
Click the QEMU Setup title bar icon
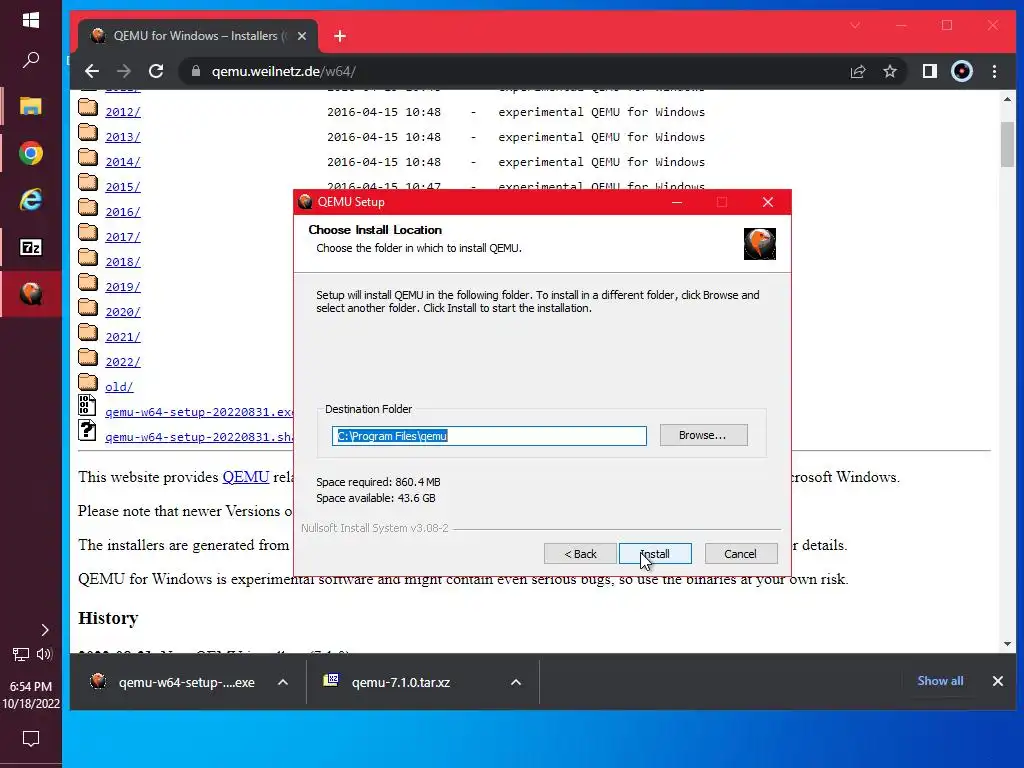[305, 202]
